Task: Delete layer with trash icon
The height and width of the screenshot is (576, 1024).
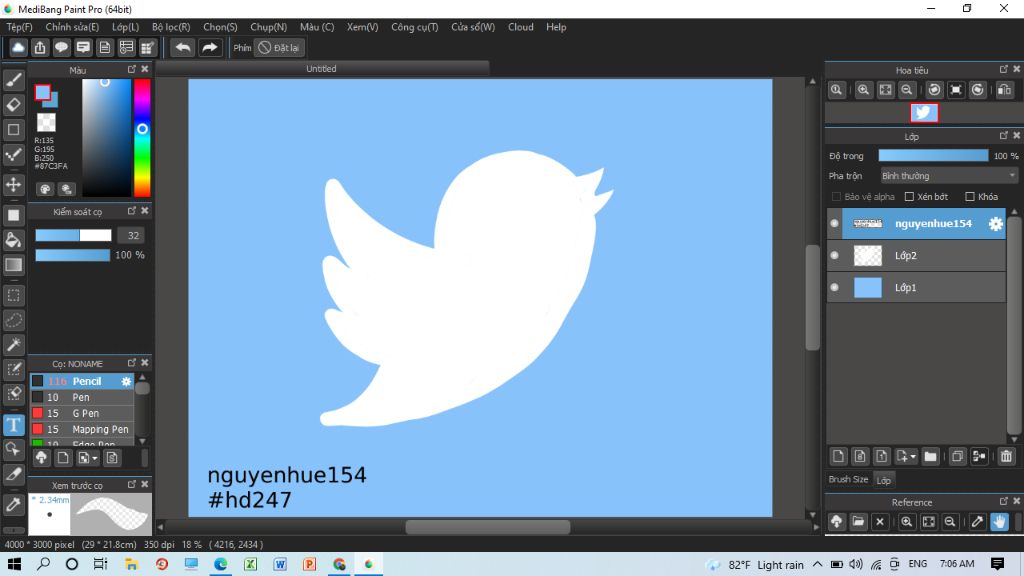Action: pyautogui.click(x=1006, y=456)
